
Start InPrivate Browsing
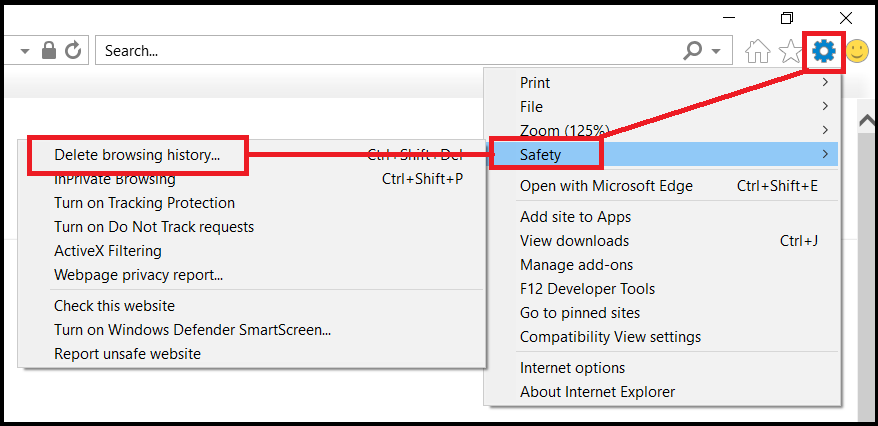[x=252, y=179]
